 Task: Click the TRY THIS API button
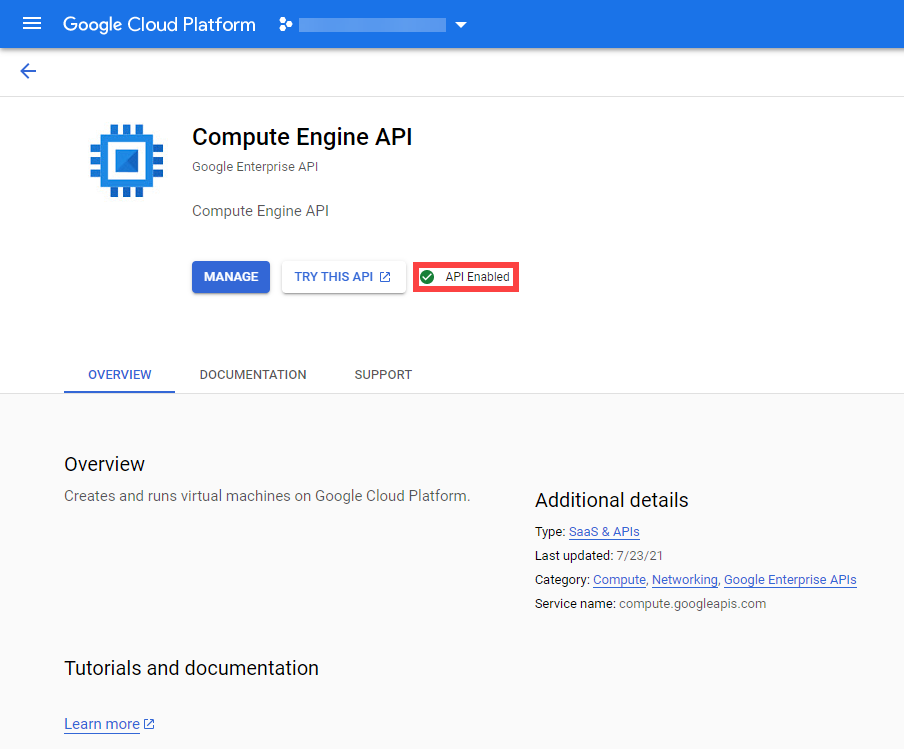334,277
